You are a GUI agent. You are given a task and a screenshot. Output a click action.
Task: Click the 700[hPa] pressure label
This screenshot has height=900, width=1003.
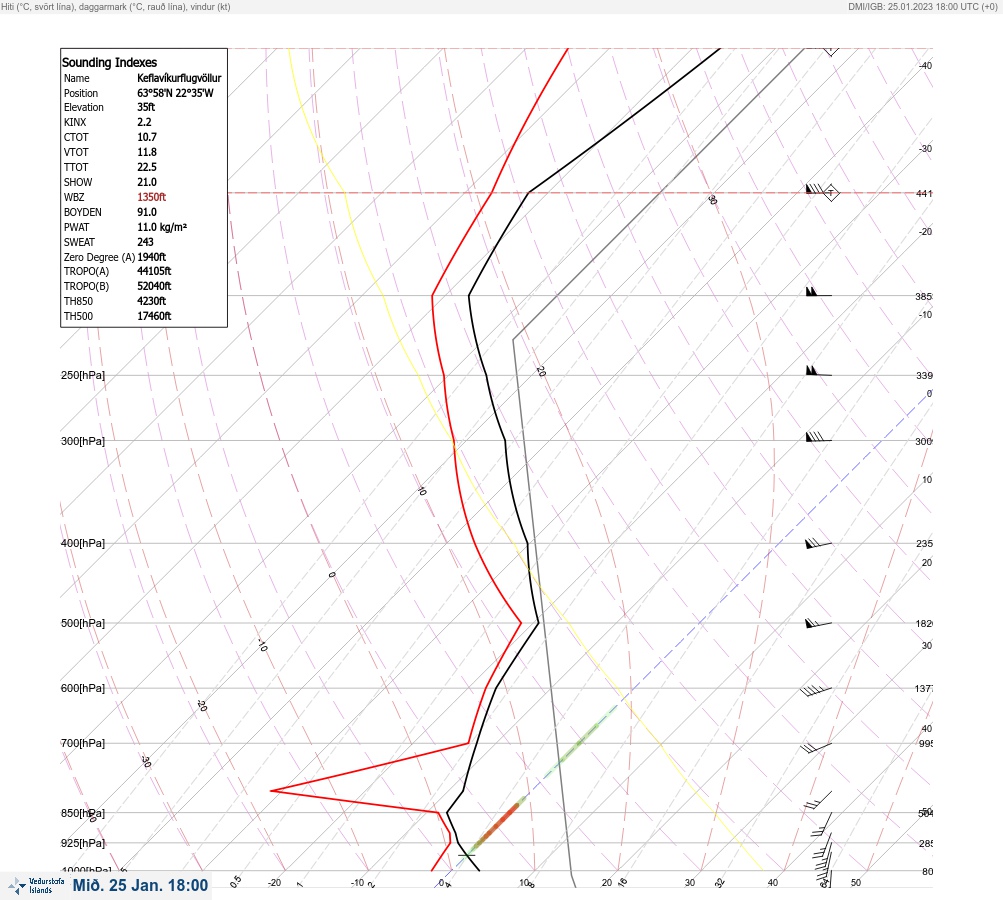pos(83,743)
